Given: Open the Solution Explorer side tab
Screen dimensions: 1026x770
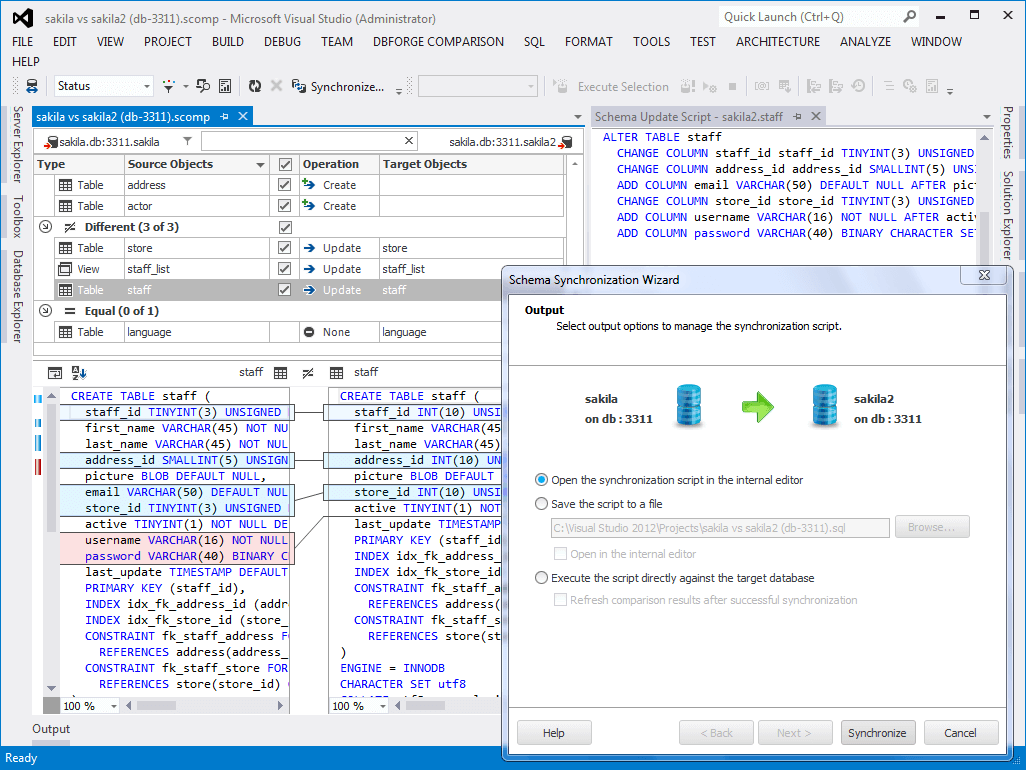Looking at the screenshot, I should (x=1008, y=215).
